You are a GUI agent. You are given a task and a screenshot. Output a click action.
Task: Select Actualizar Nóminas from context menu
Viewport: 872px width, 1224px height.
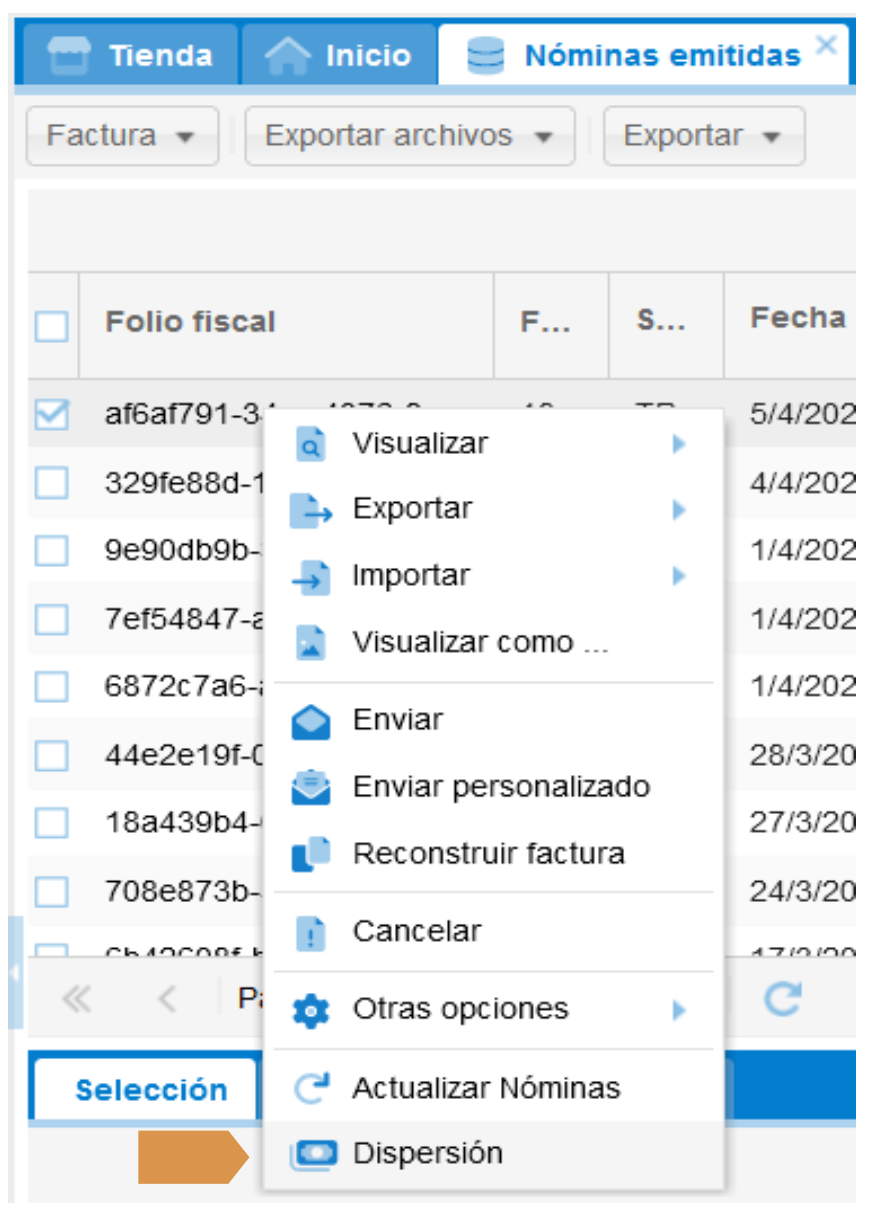click(486, 1088)
